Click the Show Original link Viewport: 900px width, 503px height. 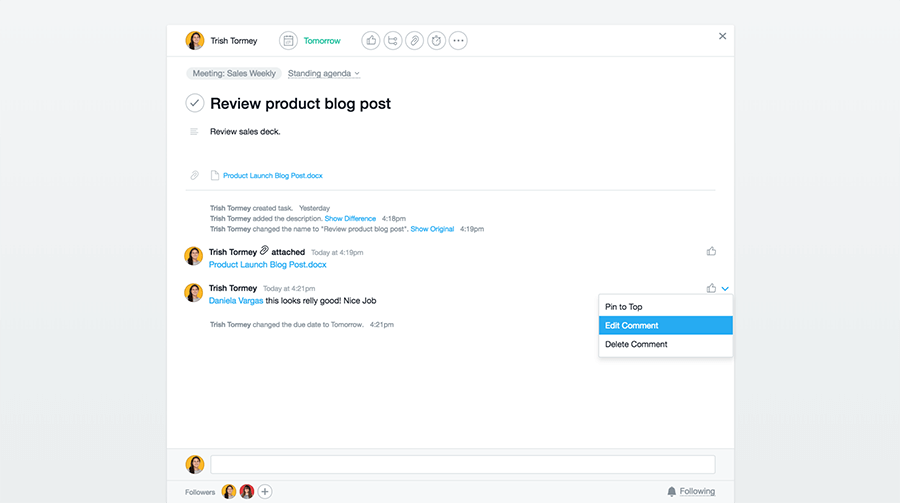pos(432,229)
